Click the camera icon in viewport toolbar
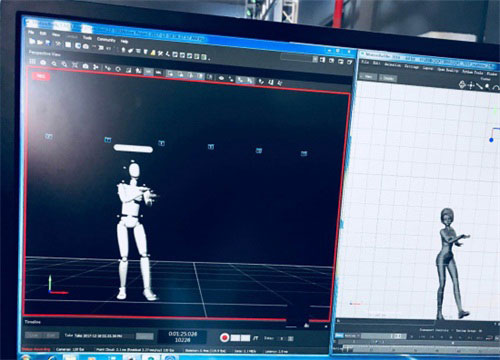 (85, 66)
